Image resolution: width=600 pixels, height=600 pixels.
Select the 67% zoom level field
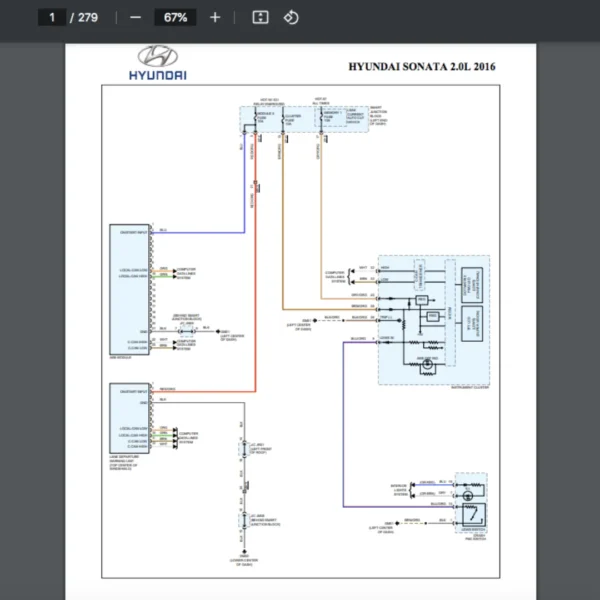[x=175, y=18]
